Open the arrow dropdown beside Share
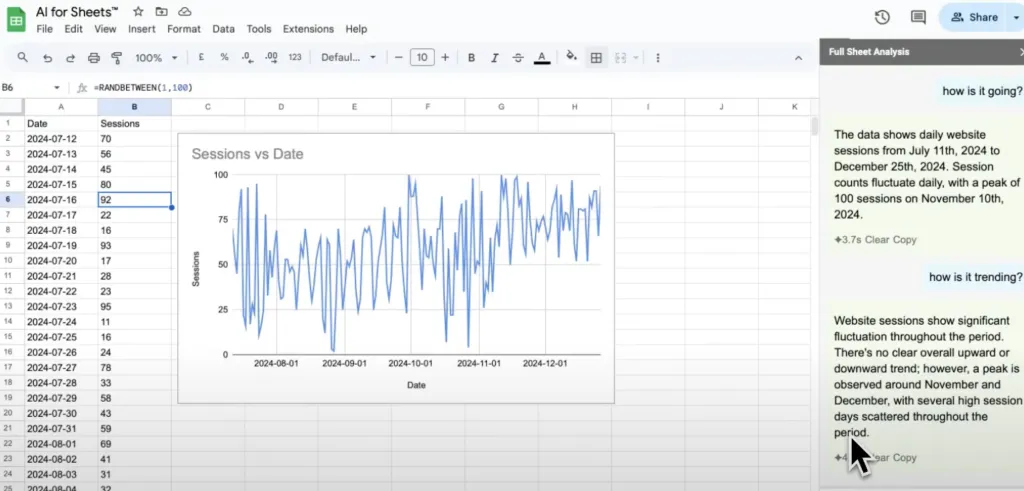1024x491 pixels. pos(1016,17)
